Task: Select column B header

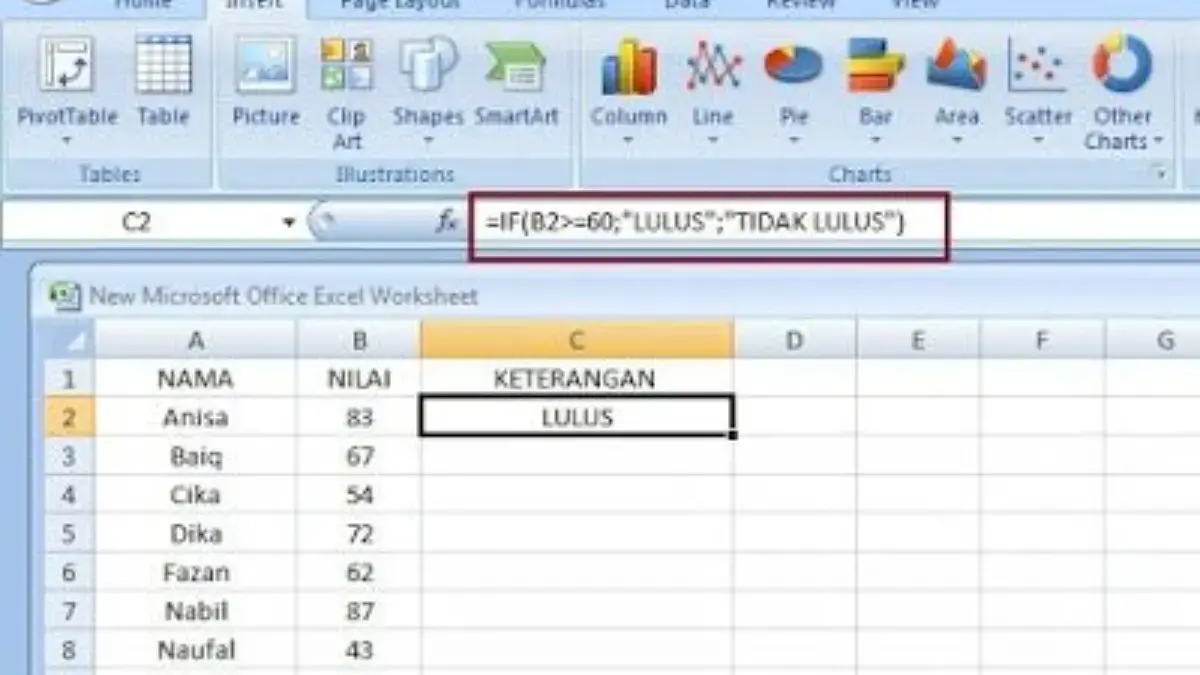Action: (359, 342)
